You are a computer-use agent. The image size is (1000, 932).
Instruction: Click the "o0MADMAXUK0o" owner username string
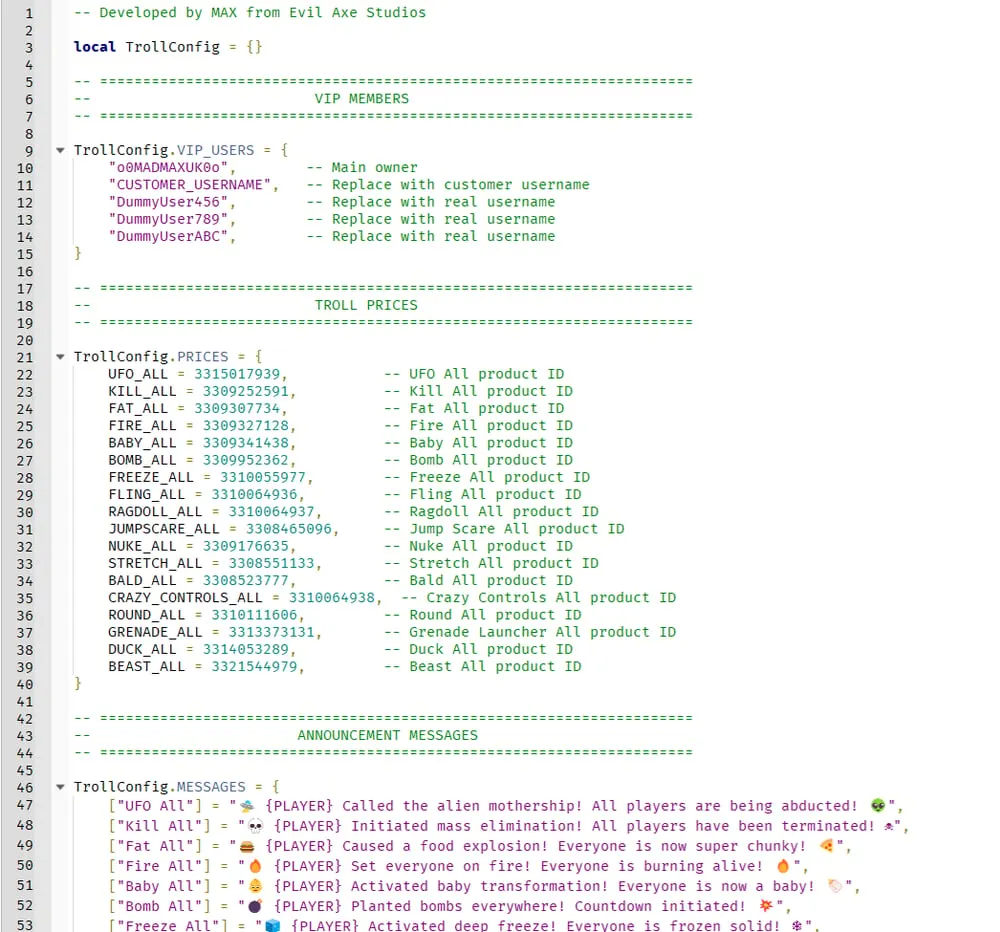click(168, 168)
